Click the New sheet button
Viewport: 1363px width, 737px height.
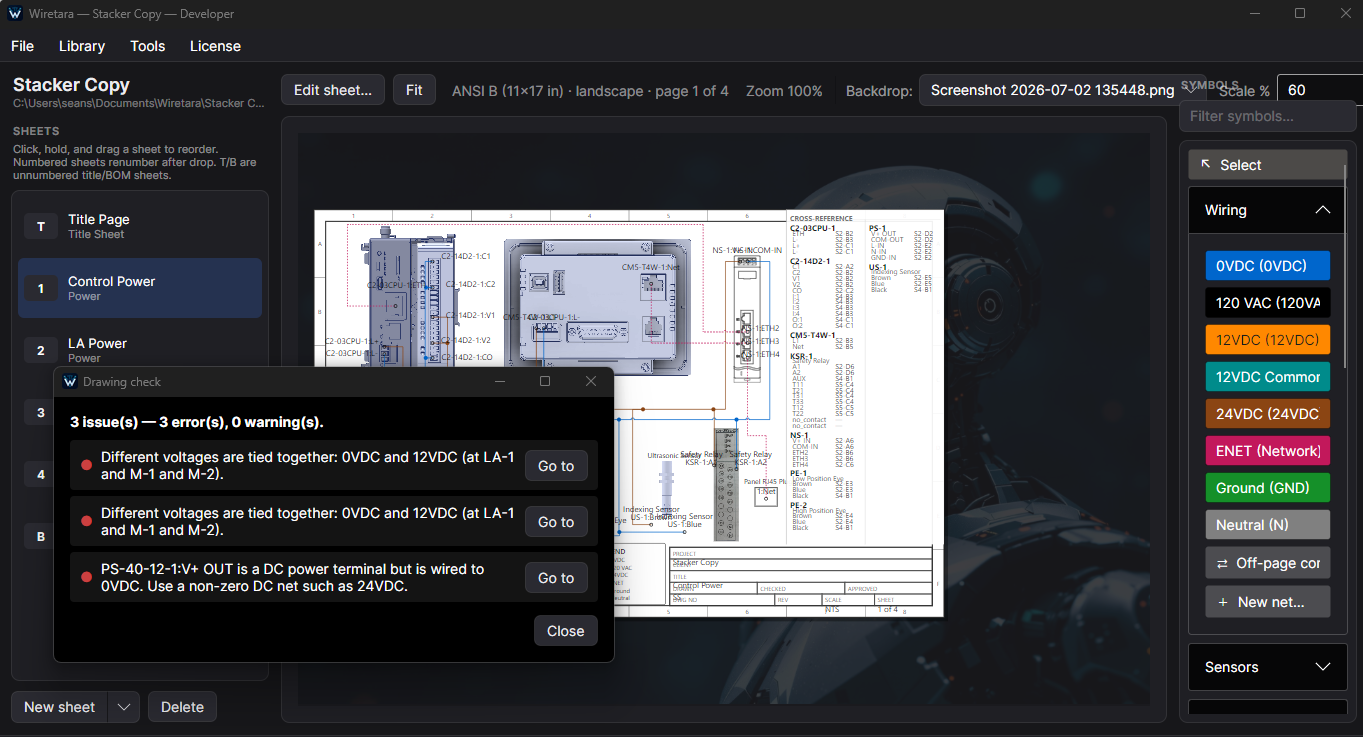tap(60, 707)
